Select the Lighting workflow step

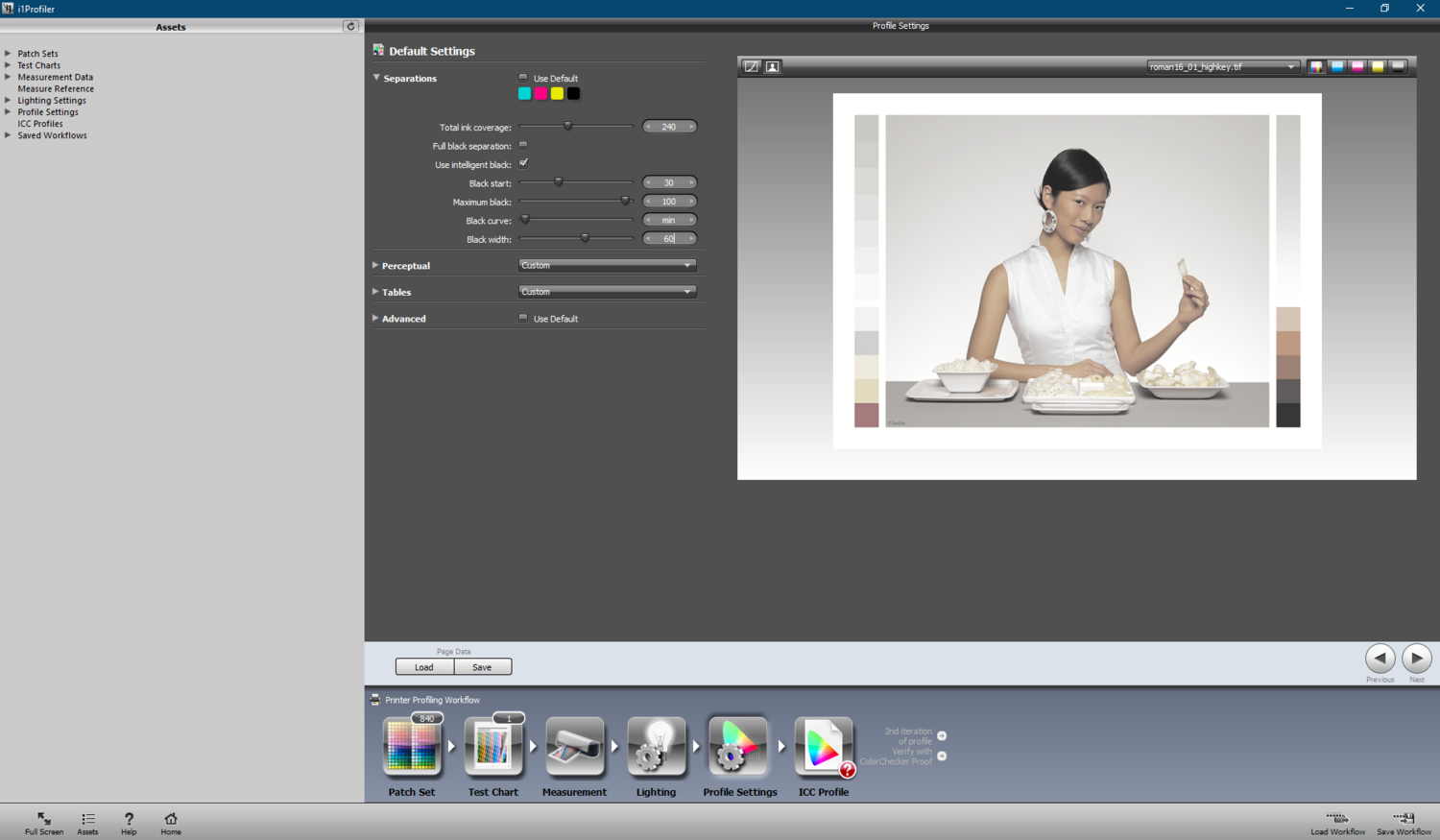pyautogui.click(x=656, y=747)
